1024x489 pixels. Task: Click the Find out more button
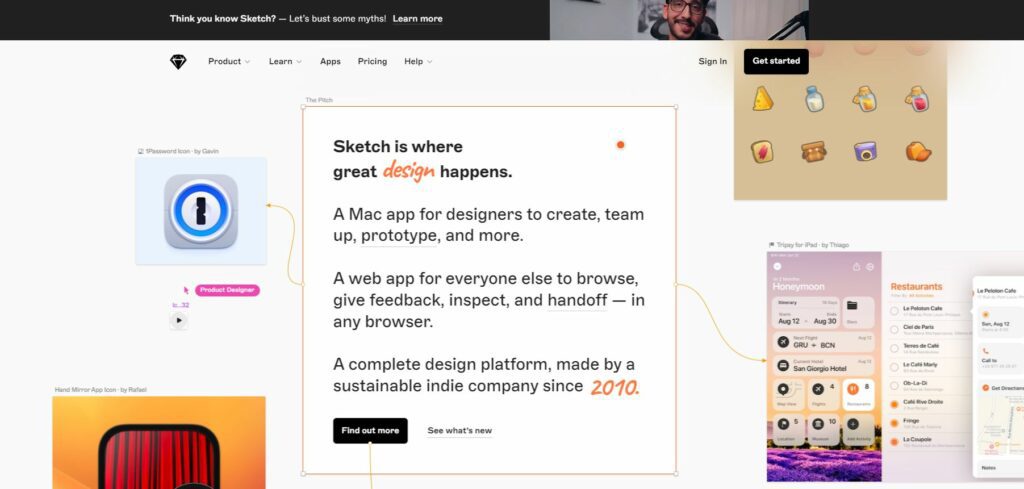coord(370,431)
